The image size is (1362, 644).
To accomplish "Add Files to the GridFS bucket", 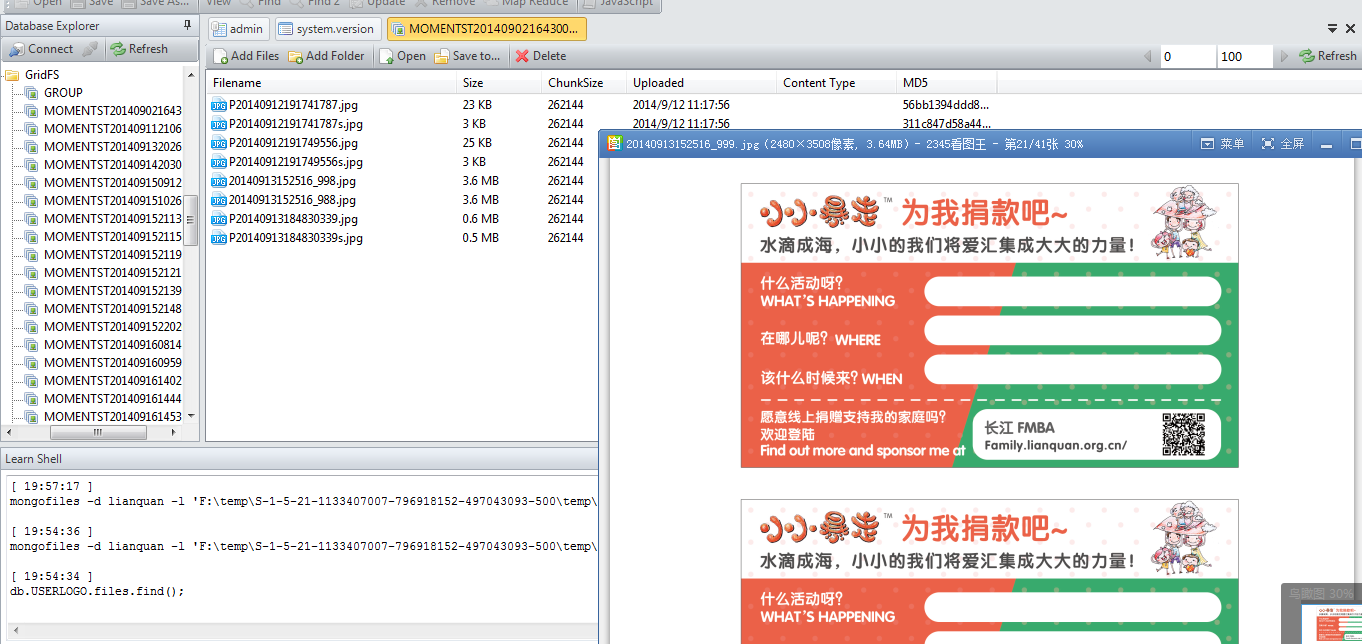I will tap(246, 56).
